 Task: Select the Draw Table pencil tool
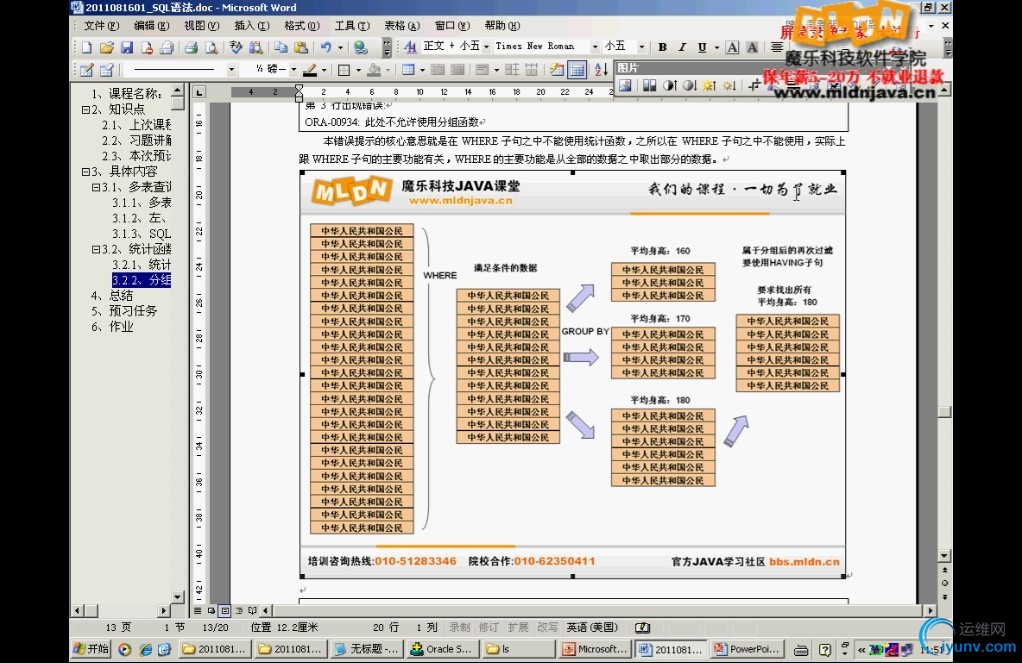87,70
